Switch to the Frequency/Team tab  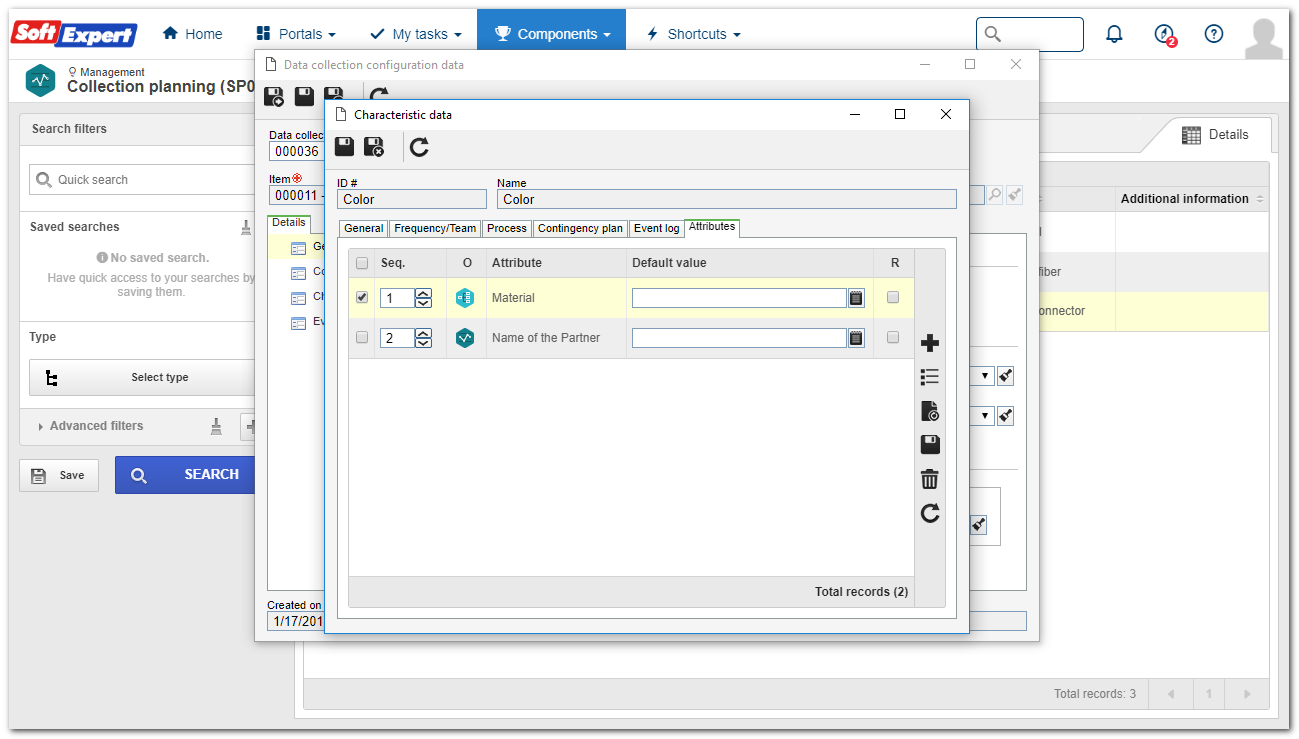[x=435, y=228]
